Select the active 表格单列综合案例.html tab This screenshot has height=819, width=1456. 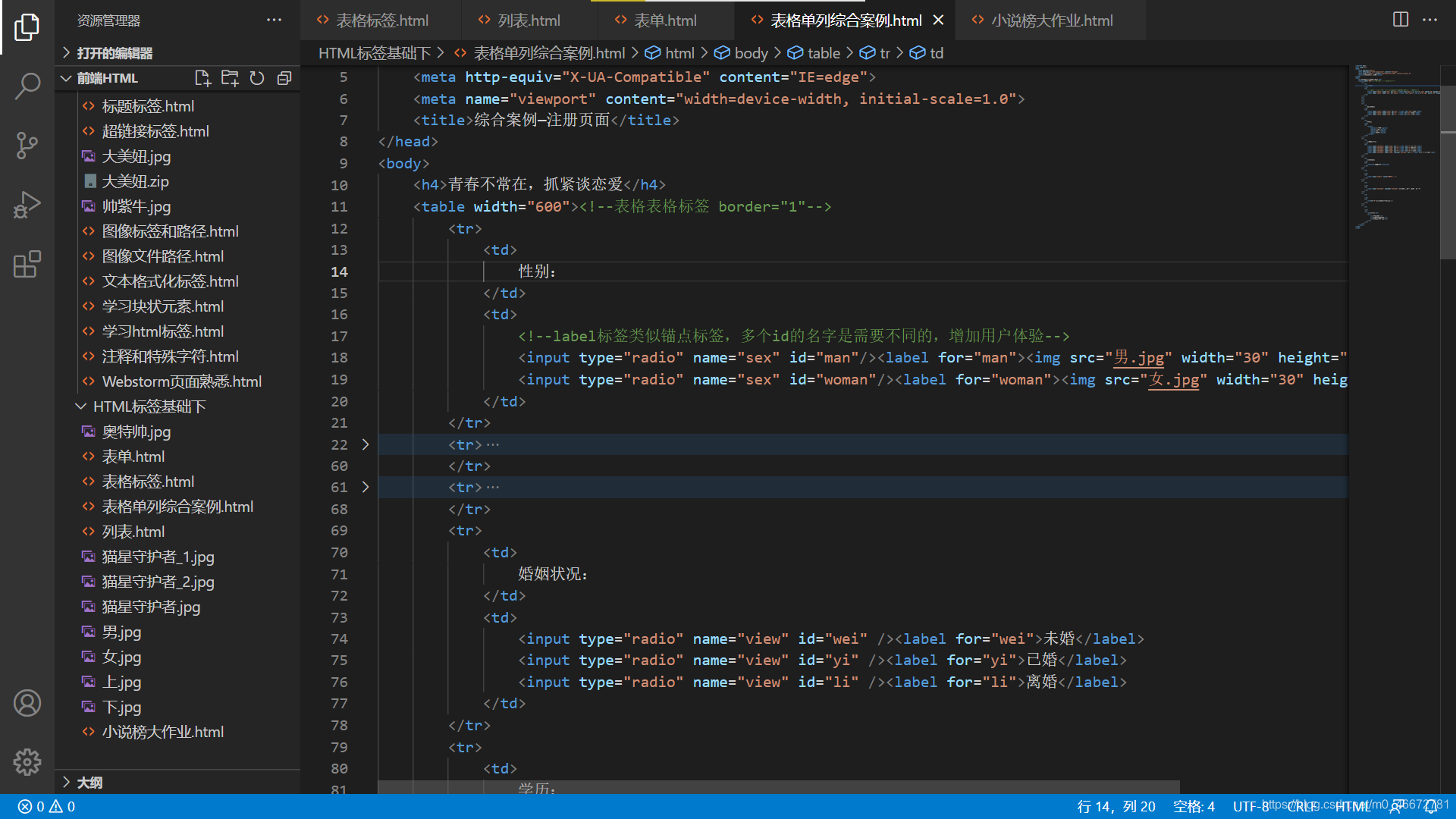(846, 20)
